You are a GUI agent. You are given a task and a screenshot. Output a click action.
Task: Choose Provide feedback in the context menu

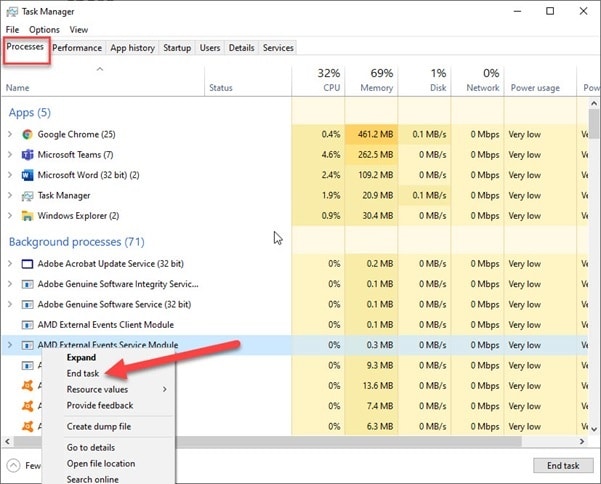coord(100,405)
